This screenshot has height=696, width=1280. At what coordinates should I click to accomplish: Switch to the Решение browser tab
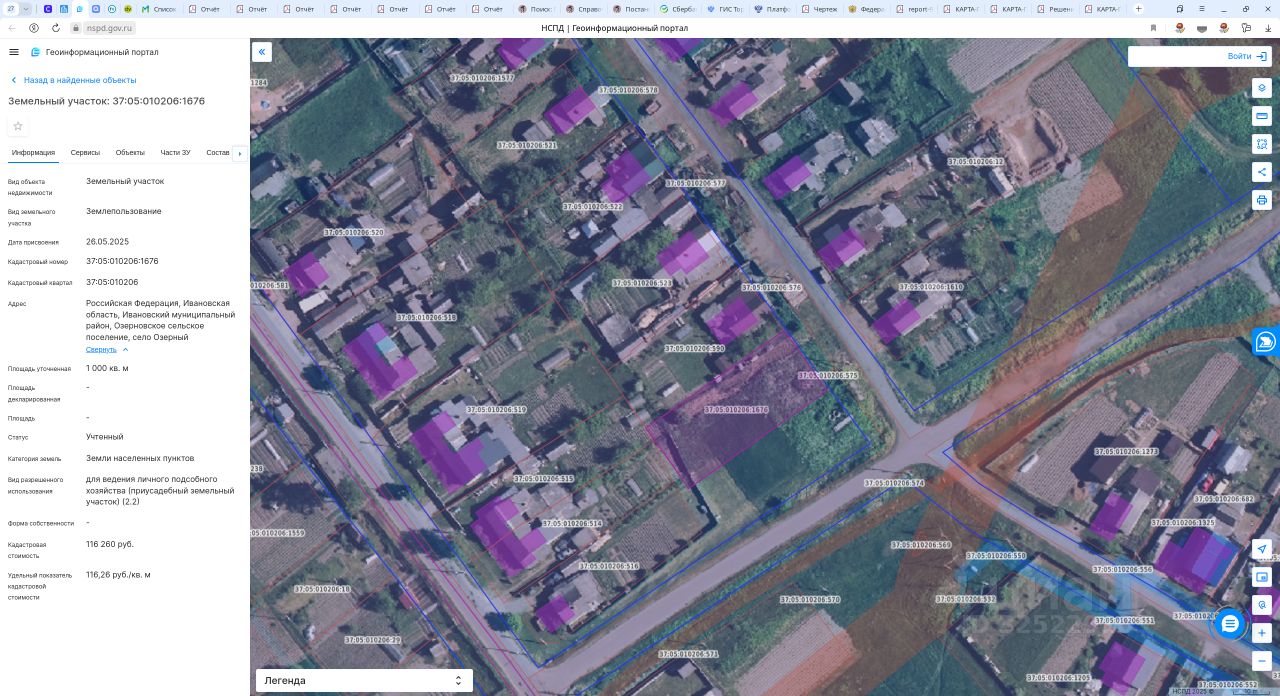click(1057, 9)
